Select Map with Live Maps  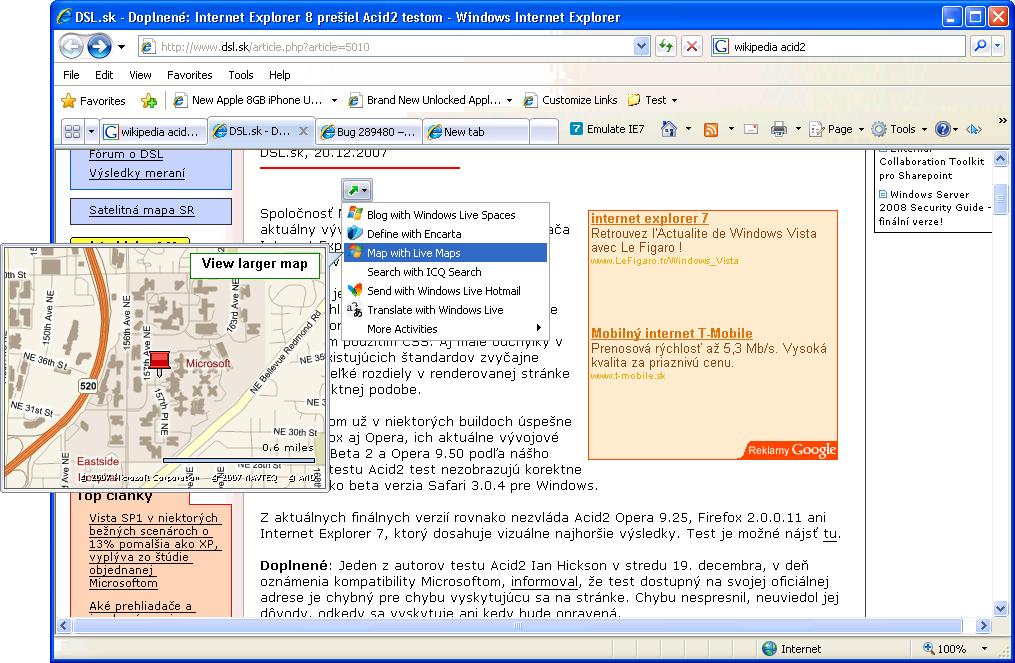[445, 253]
